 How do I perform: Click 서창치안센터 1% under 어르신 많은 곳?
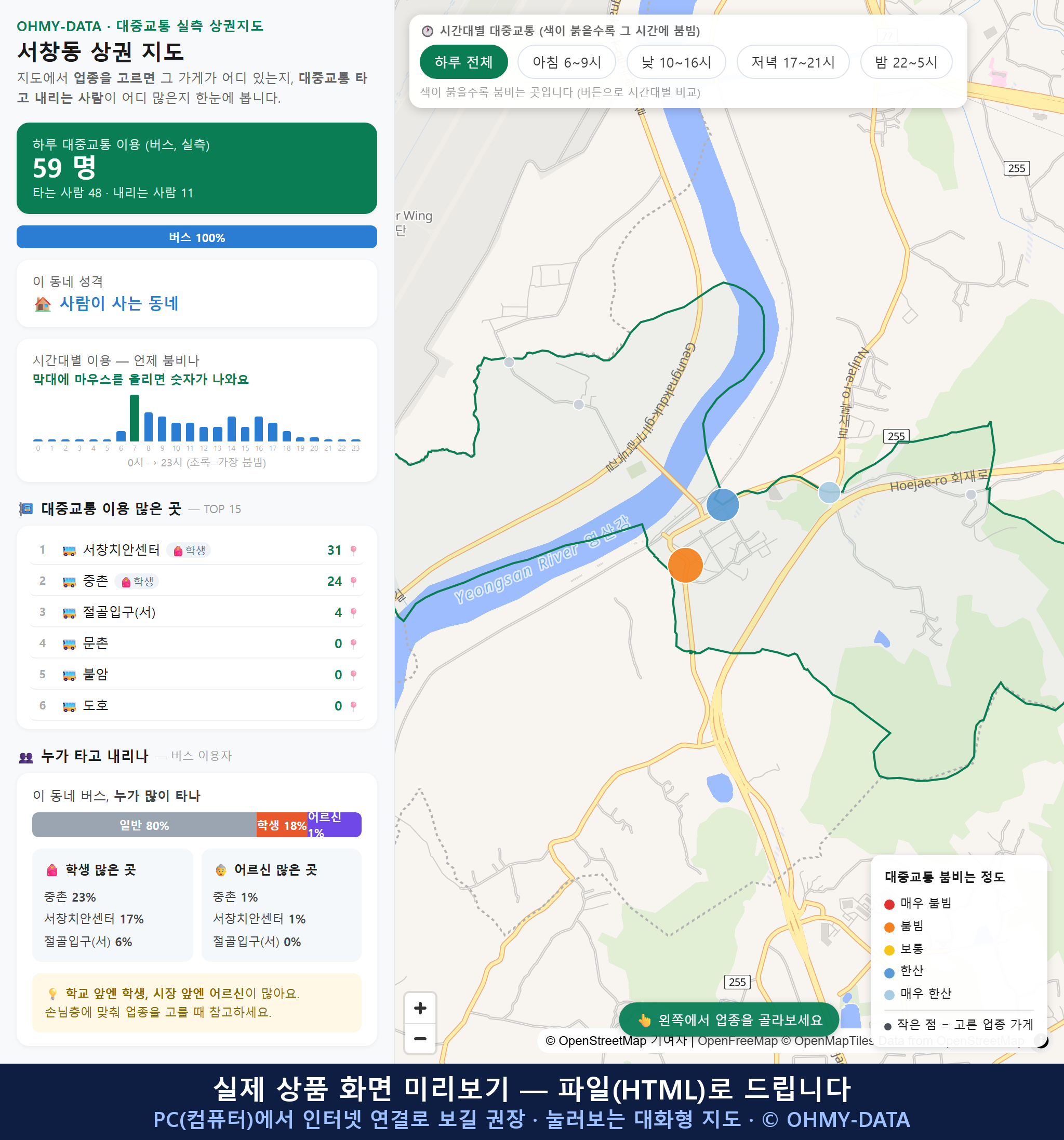click(259, 919)
